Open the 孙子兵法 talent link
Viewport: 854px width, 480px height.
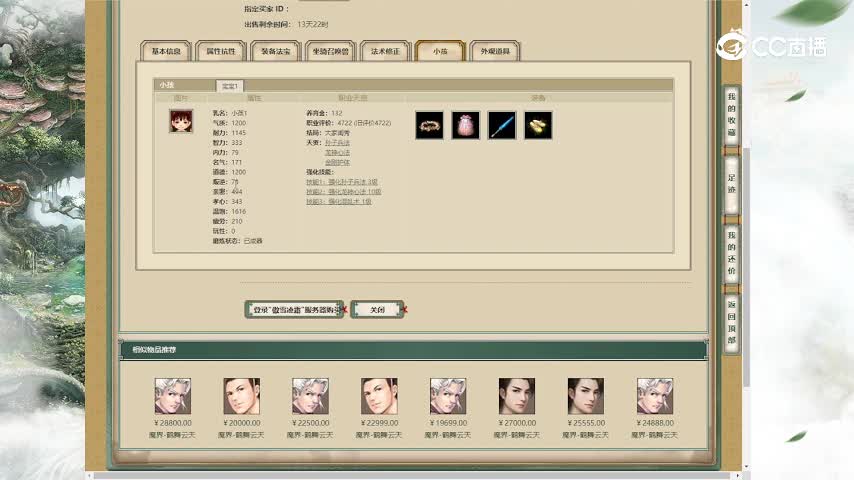tap(337, 143)
